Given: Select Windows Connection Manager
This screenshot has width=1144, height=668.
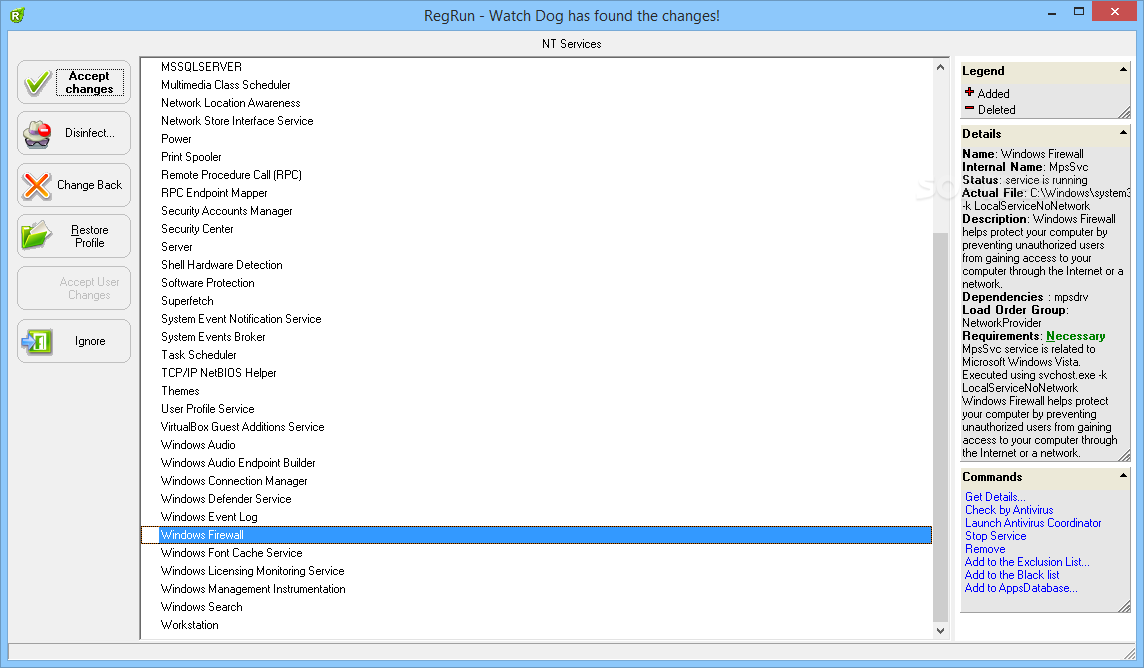Looking at the screenshot, I should point(234,481).
